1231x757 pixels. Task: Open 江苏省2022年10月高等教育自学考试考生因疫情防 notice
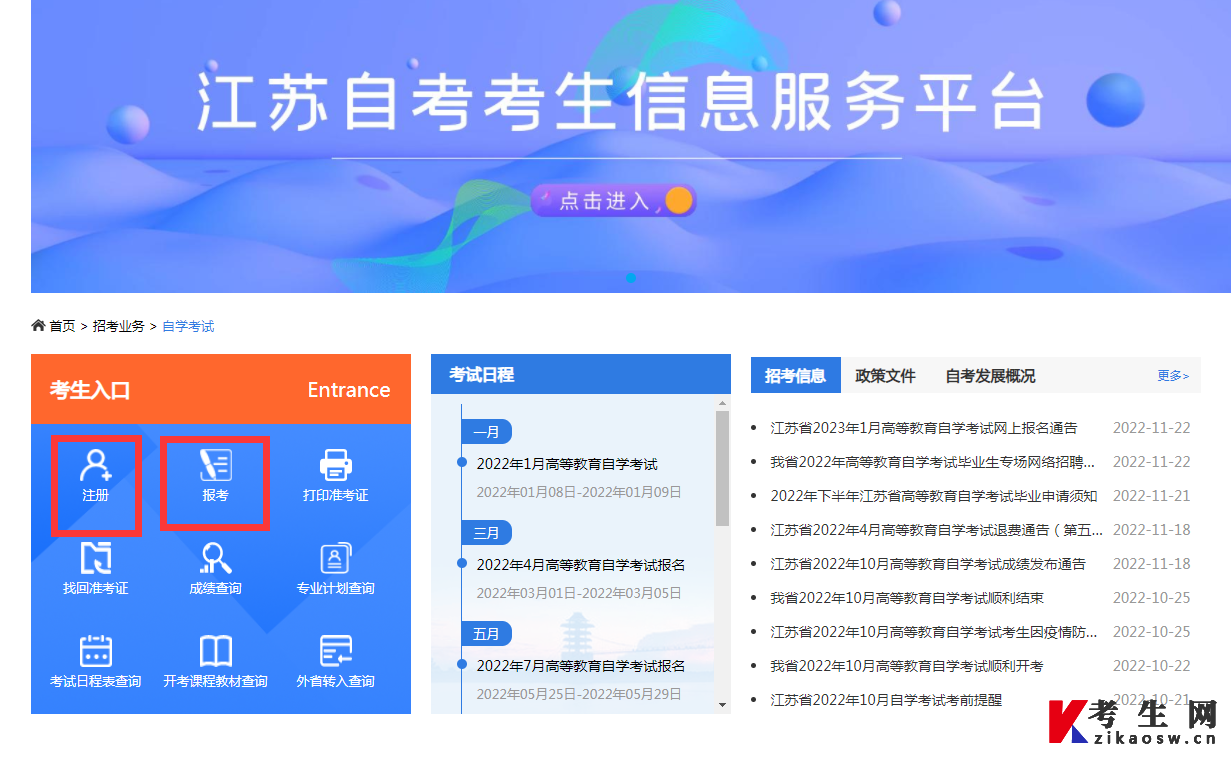click(934, 632)
